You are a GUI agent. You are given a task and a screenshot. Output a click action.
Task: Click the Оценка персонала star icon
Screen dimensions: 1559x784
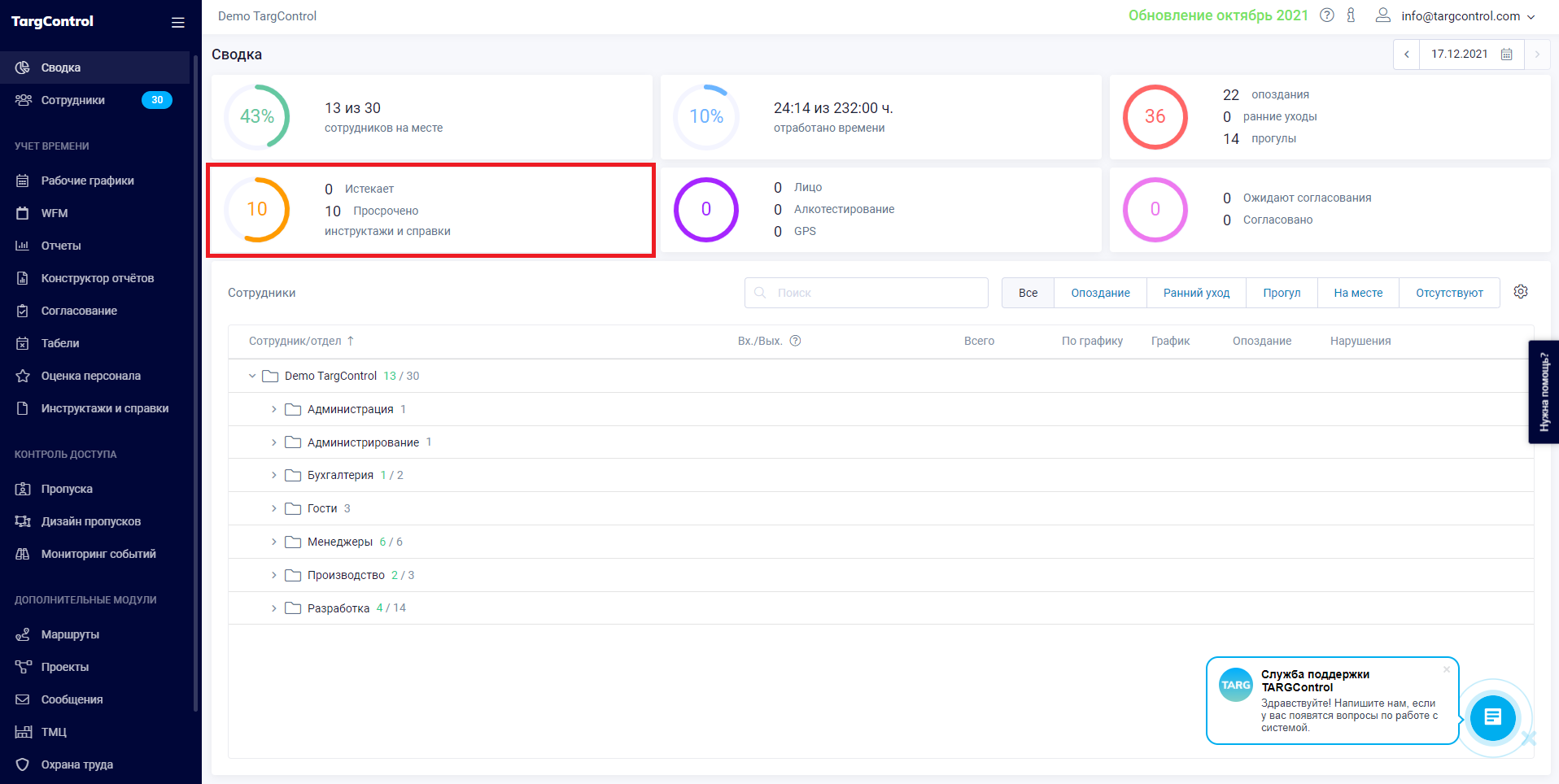[x=23, y=376]
